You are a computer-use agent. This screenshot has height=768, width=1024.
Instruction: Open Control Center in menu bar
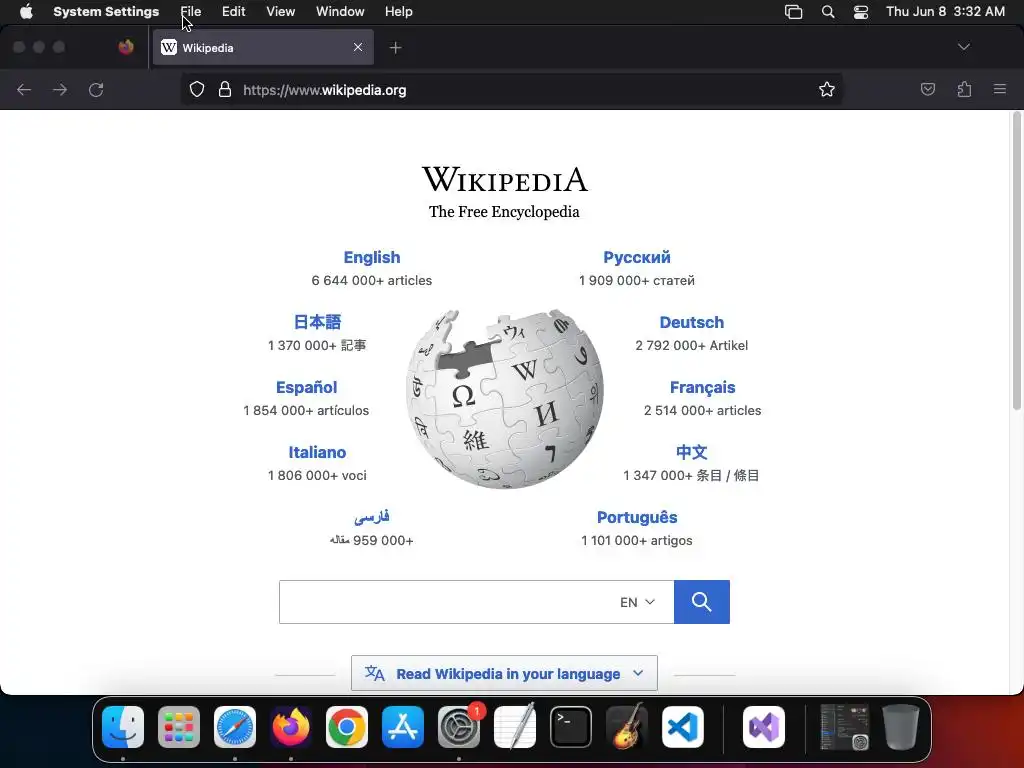click(x=861, y=12)
